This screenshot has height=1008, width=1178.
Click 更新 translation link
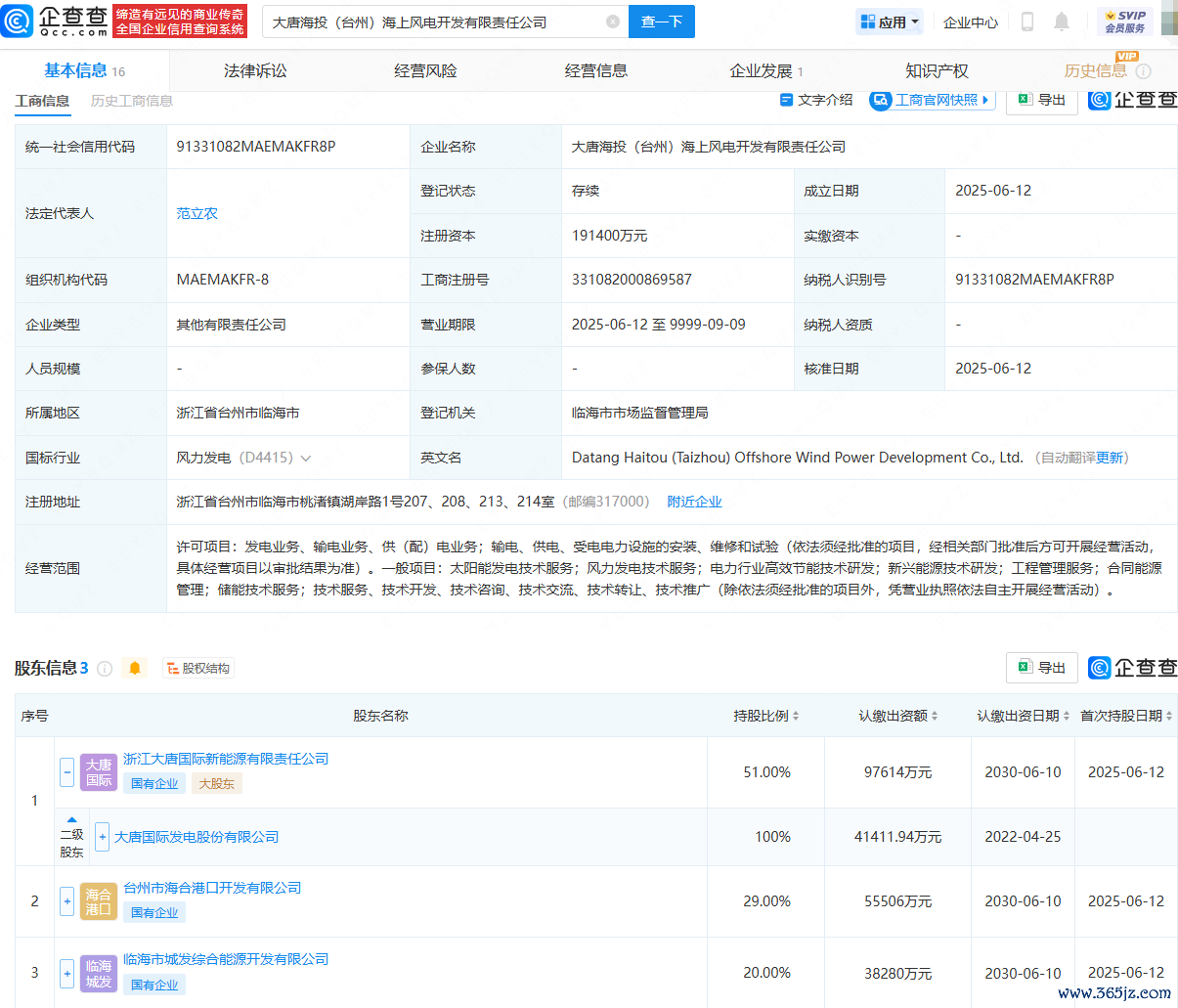pyautogui.click(x=1110, y=458)
